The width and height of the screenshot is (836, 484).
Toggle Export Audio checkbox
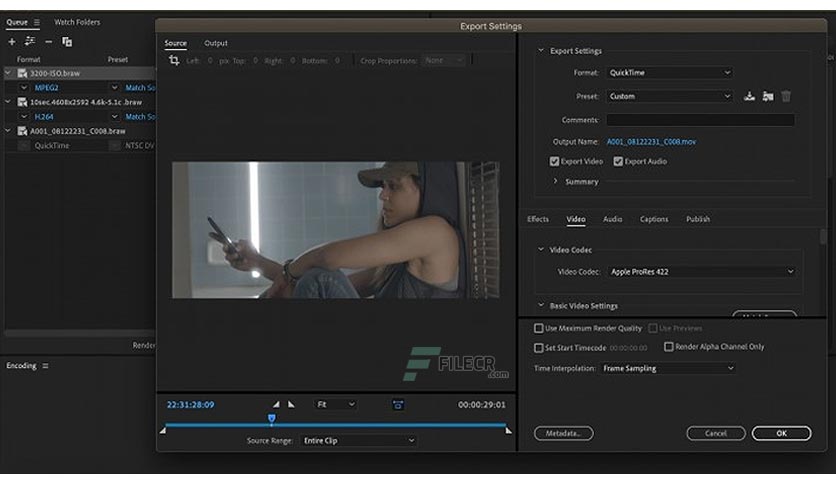(x=618, y=162)
